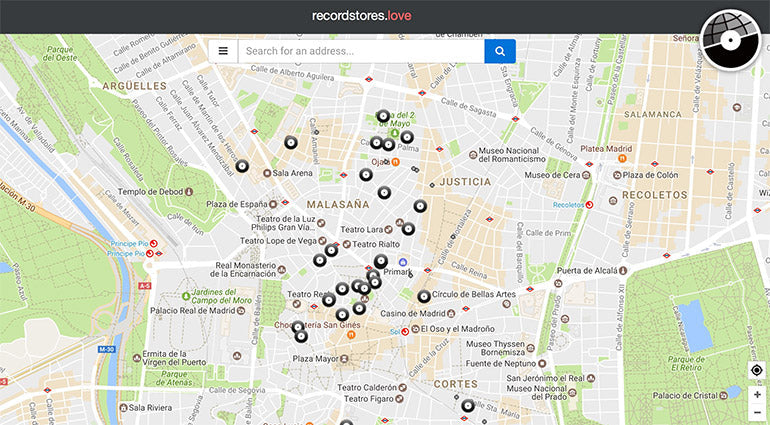This screenshot has height=425, width=770.
Task: Open the recordstores.love header title link
Action: 361,16
